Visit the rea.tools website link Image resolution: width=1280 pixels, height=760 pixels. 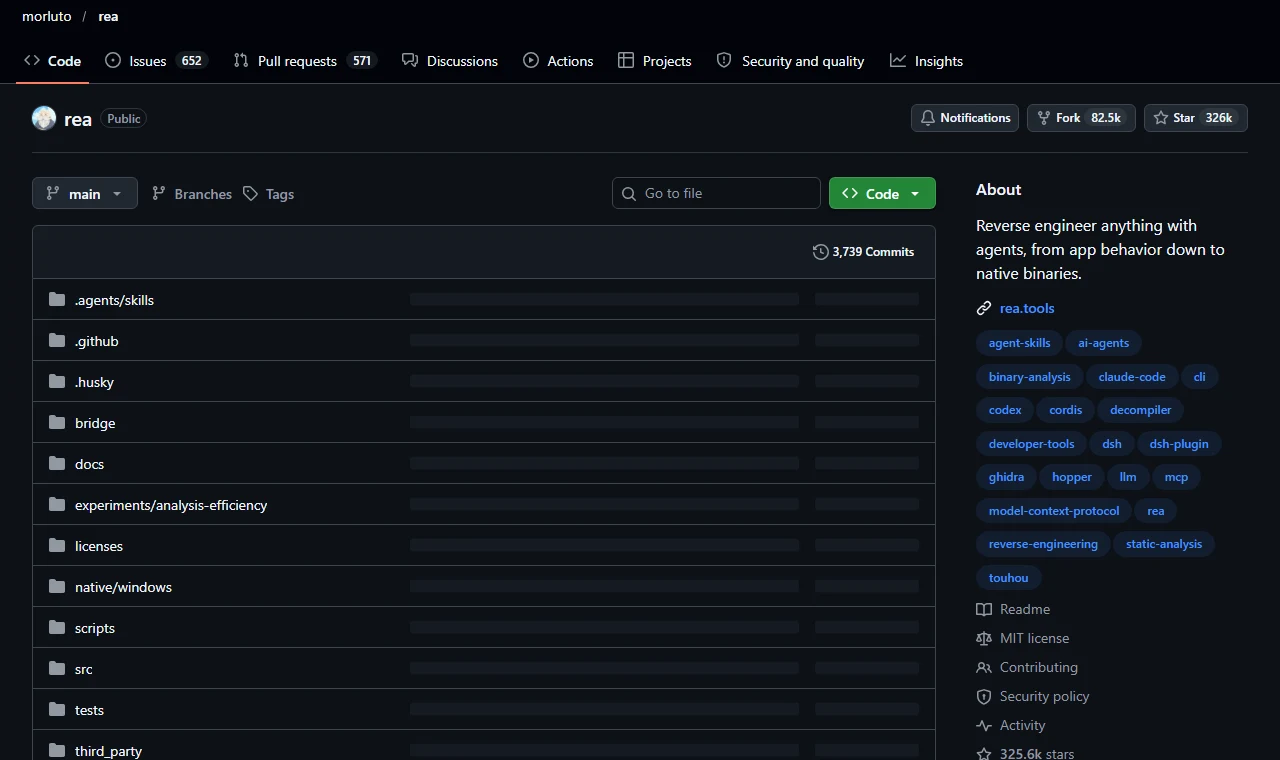pyautogui.click(x=1027, y=308)
